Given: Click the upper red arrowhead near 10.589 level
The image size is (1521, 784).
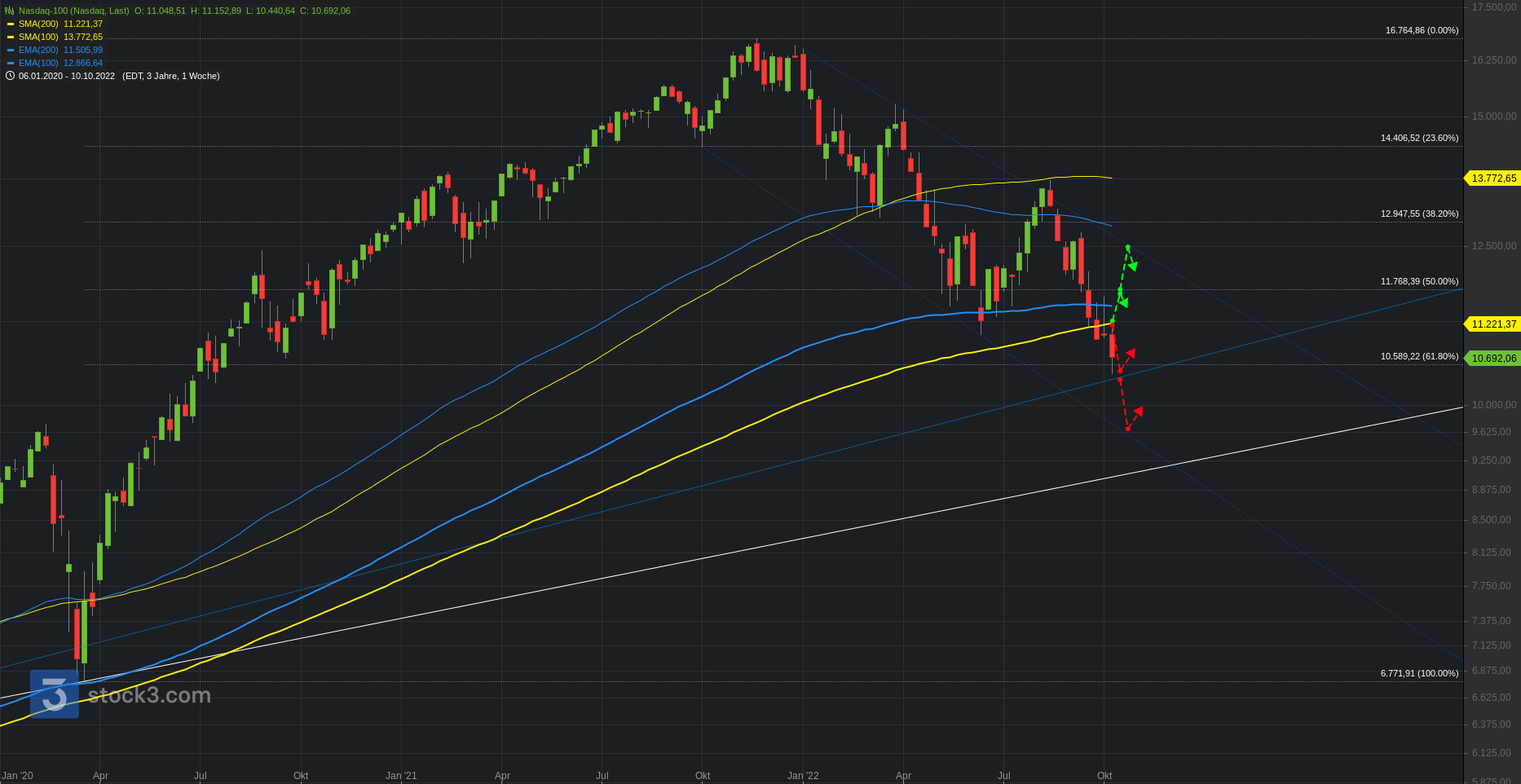Looking at the screenshot, I should coord(1130,354).
